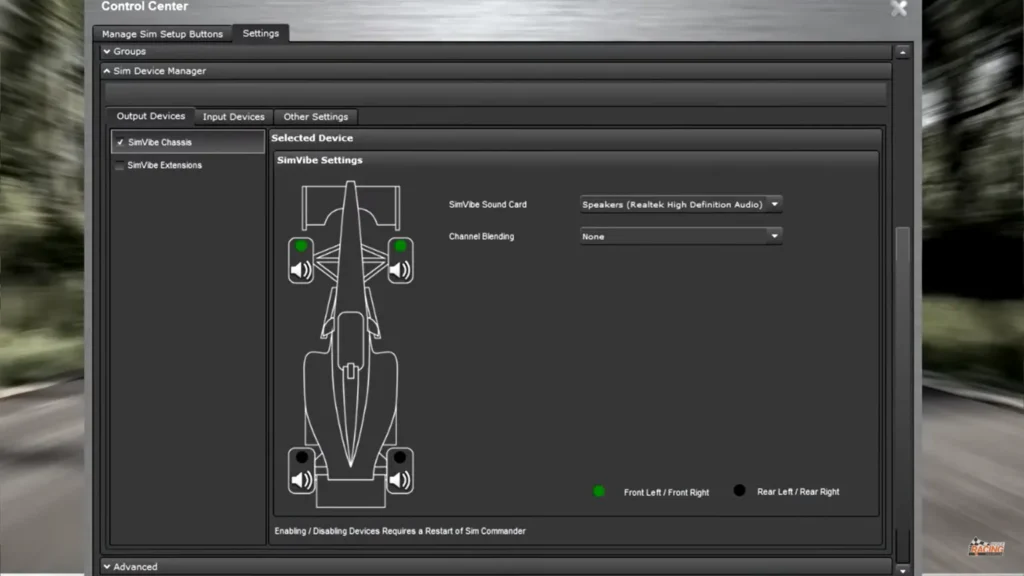Click the green legend dot for Front Left / Front Right

[x=599, y=491]
